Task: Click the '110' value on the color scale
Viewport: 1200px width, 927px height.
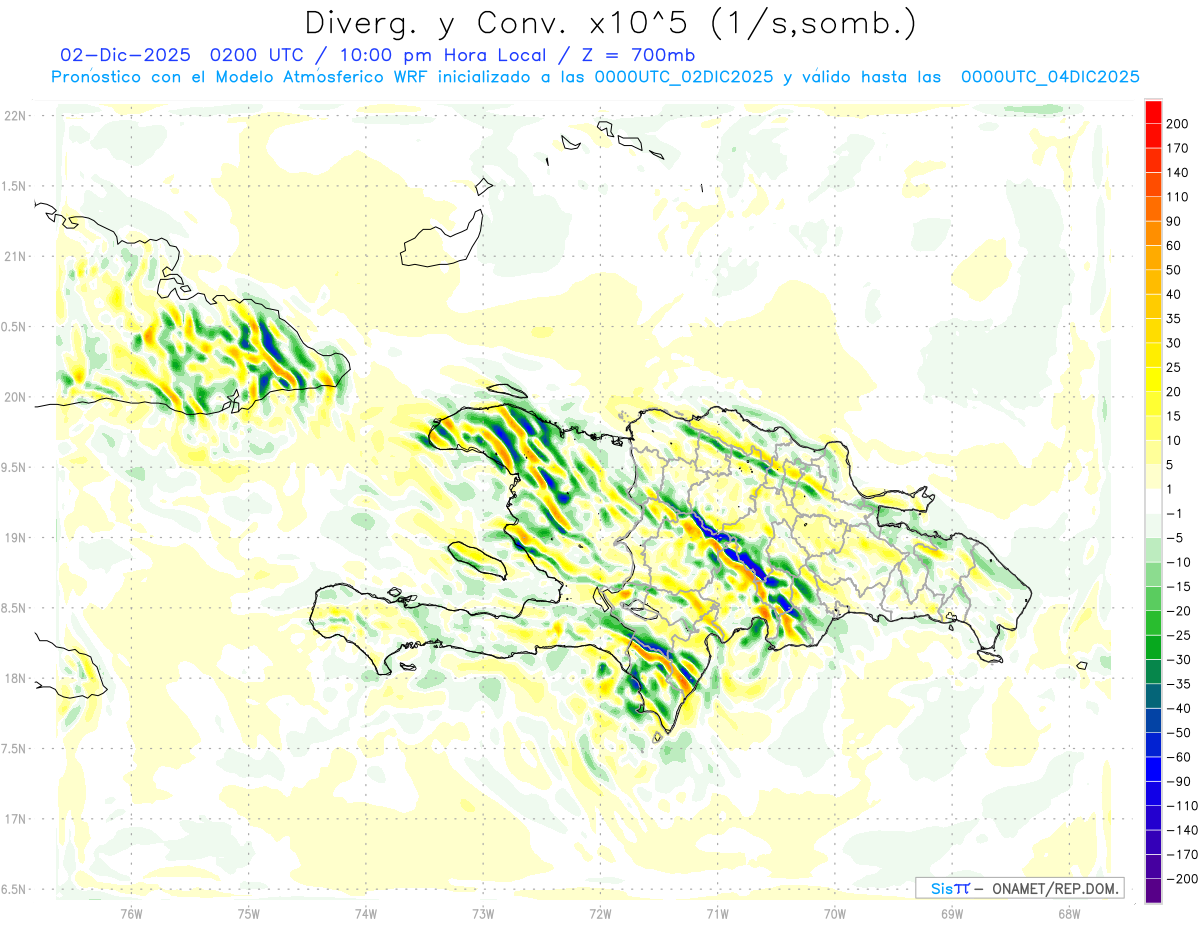Action: (x=1177, y=197)
